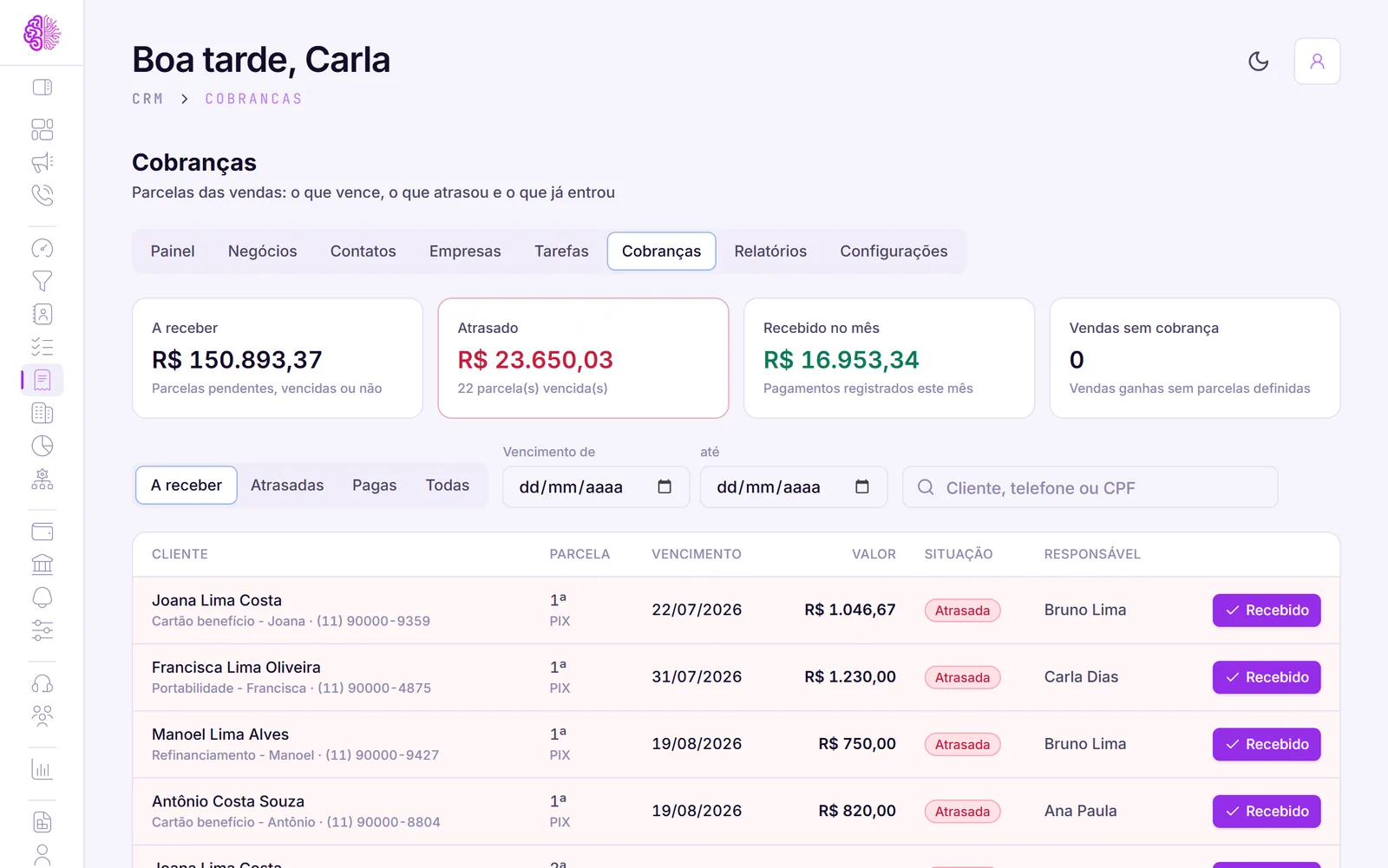Open the phone calls icon in sidebar
The height and width of the screenshot is (868, 1388).
coord(42,195)
